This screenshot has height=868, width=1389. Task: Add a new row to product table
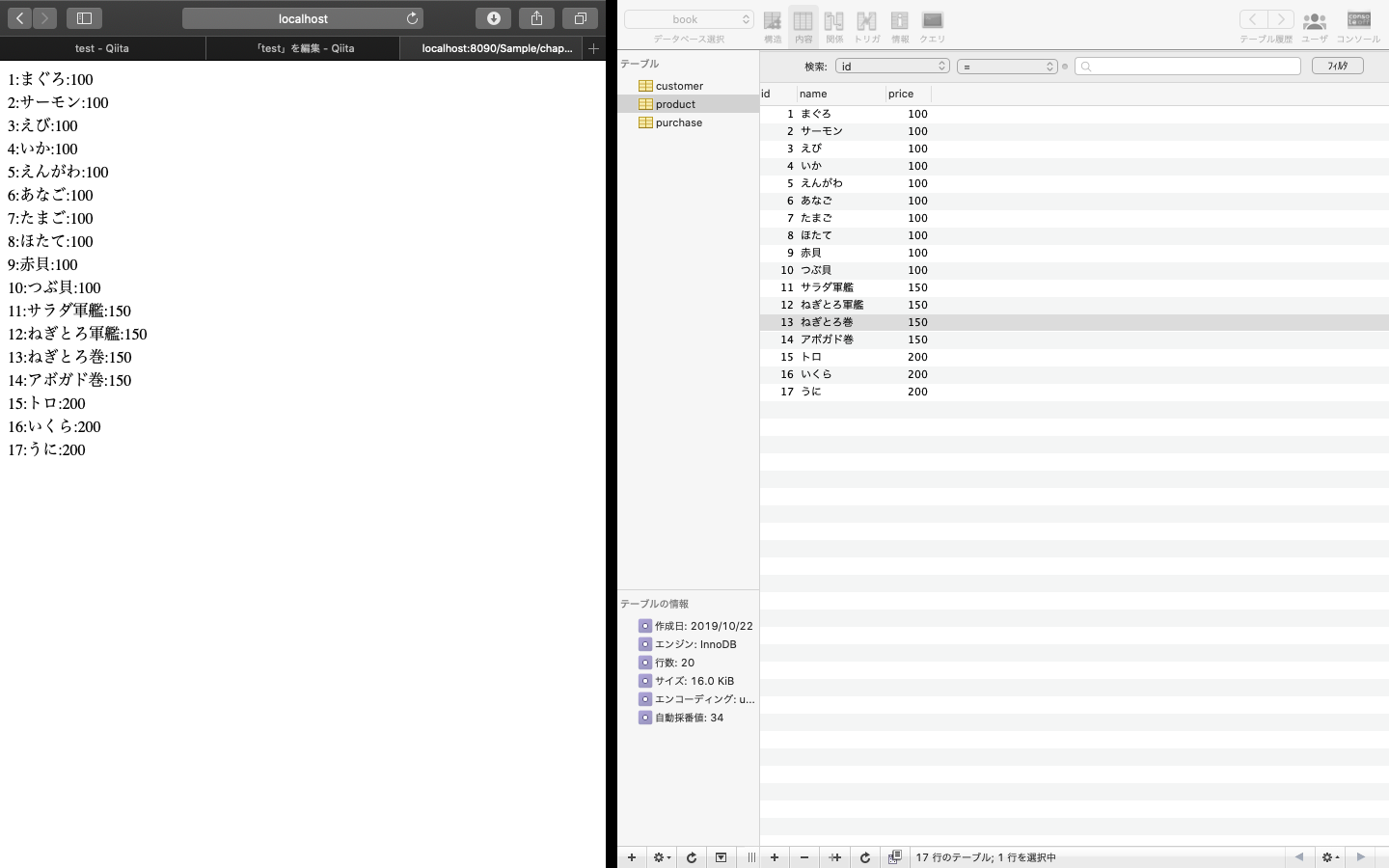pos(775,857)
